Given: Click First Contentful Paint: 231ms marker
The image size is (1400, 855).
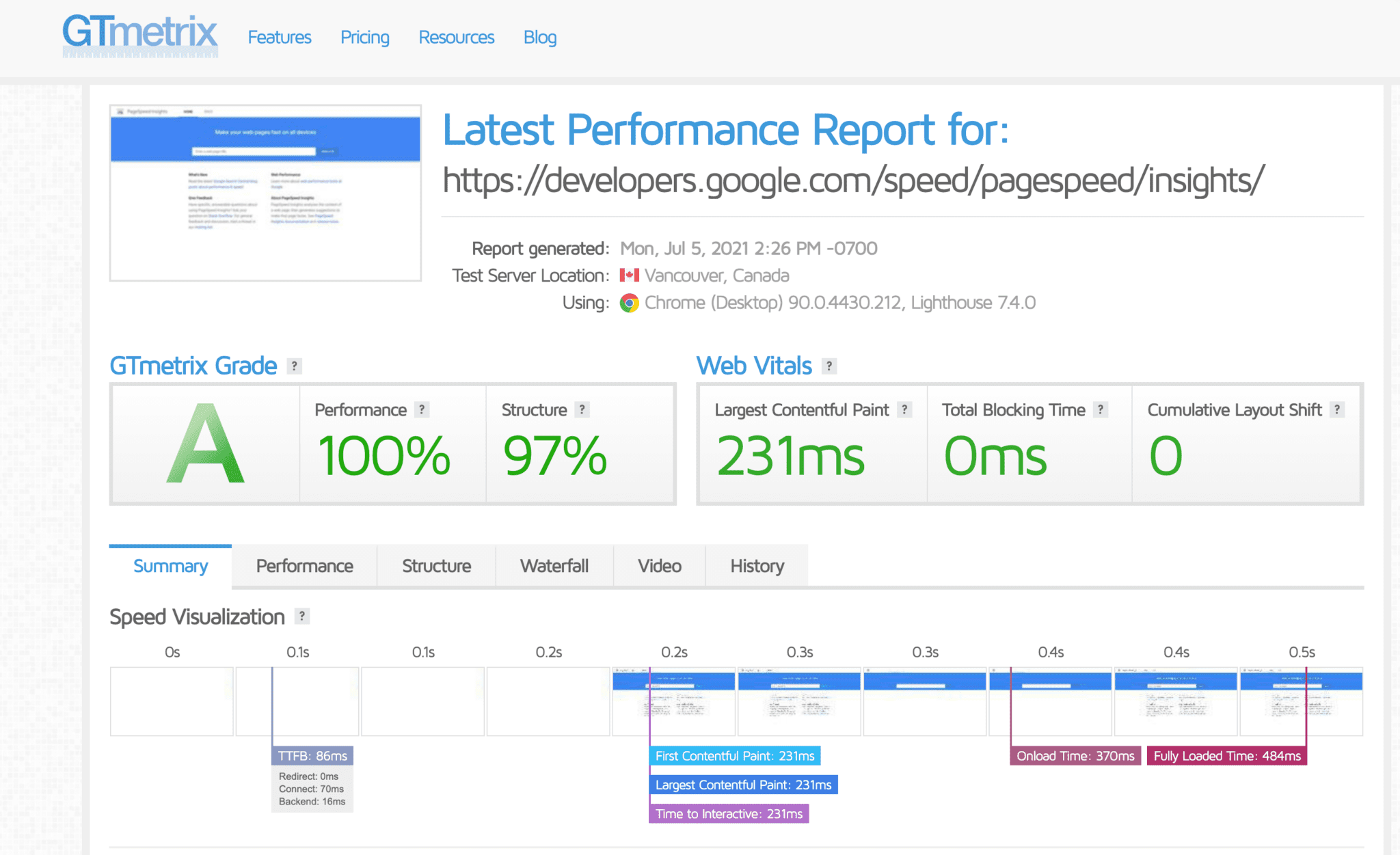Looking at the screenshot, I should 735,756.
